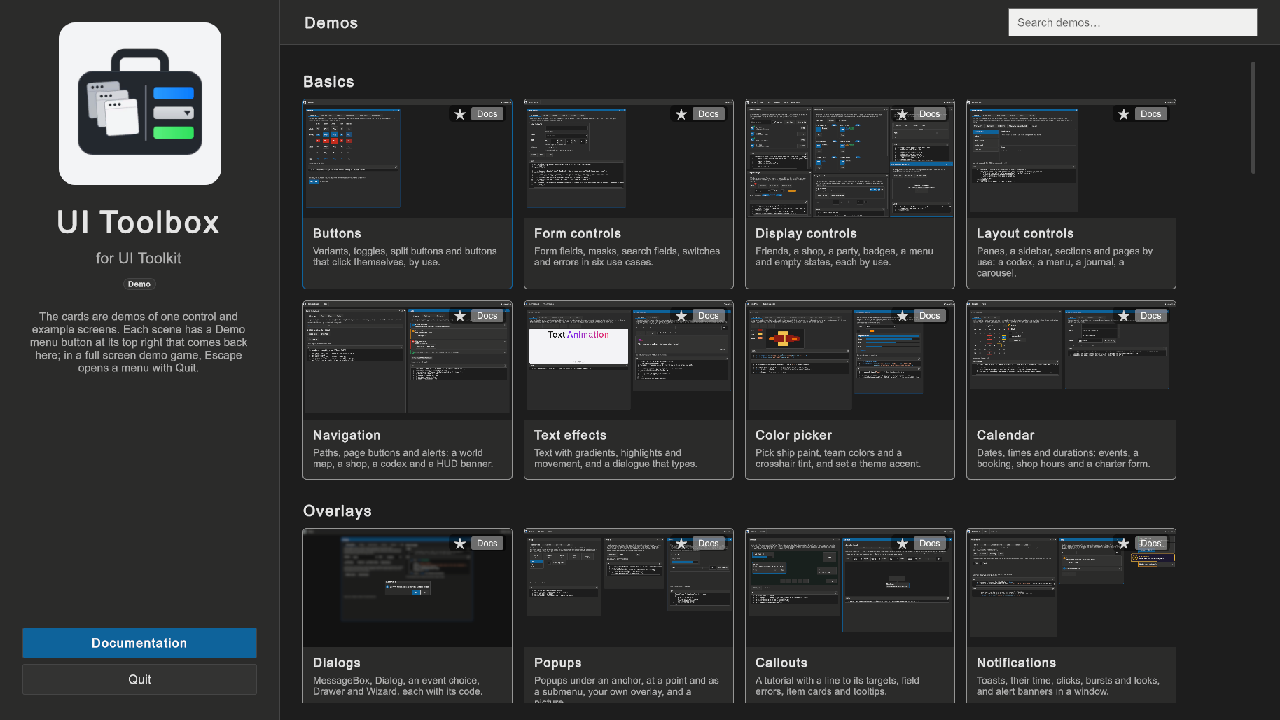1280x720 pixels.
Task: Select the Callouts card title
Action: click(781, 663)
